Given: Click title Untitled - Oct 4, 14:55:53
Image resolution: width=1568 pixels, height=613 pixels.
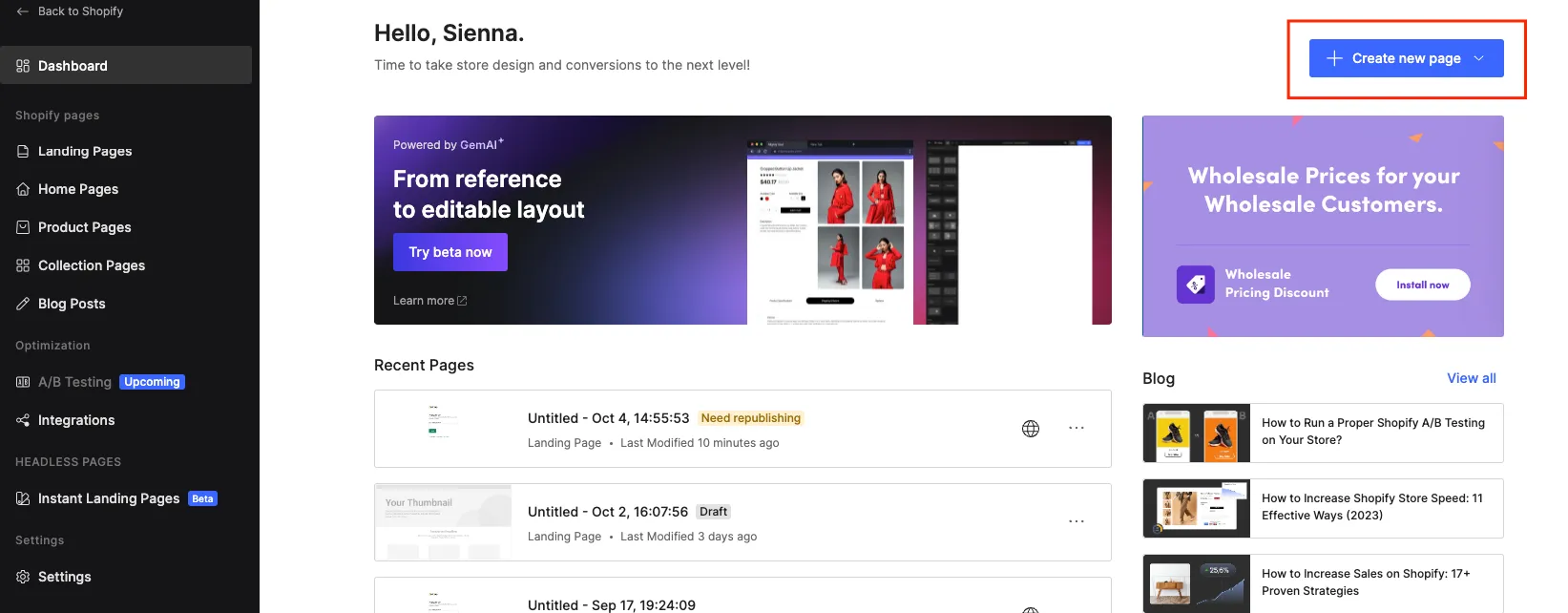Looking at the screenshot, I should pyautogui.click(x=608, y=418).
